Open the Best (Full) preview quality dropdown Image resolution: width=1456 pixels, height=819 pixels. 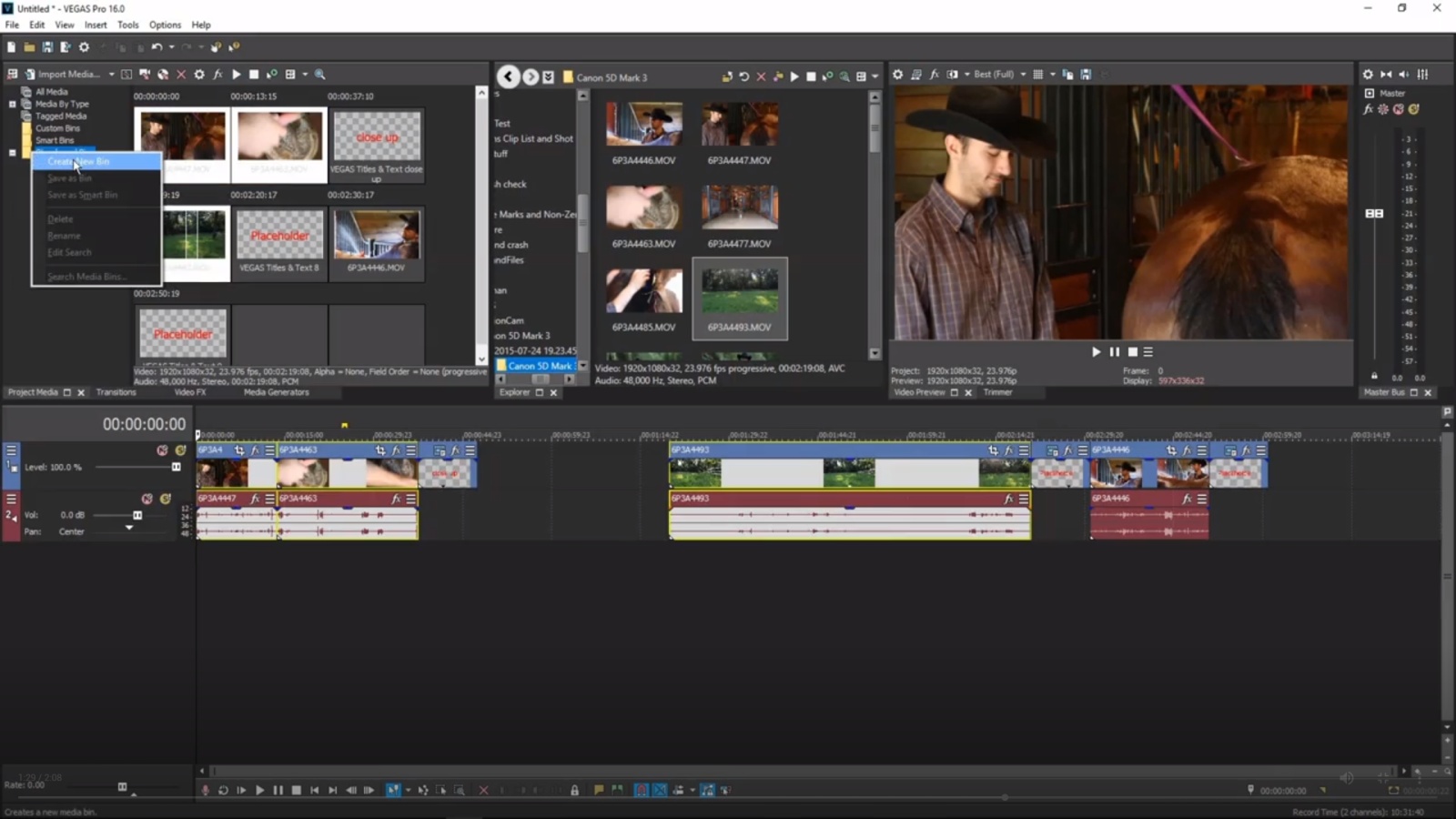pos(999,75)
